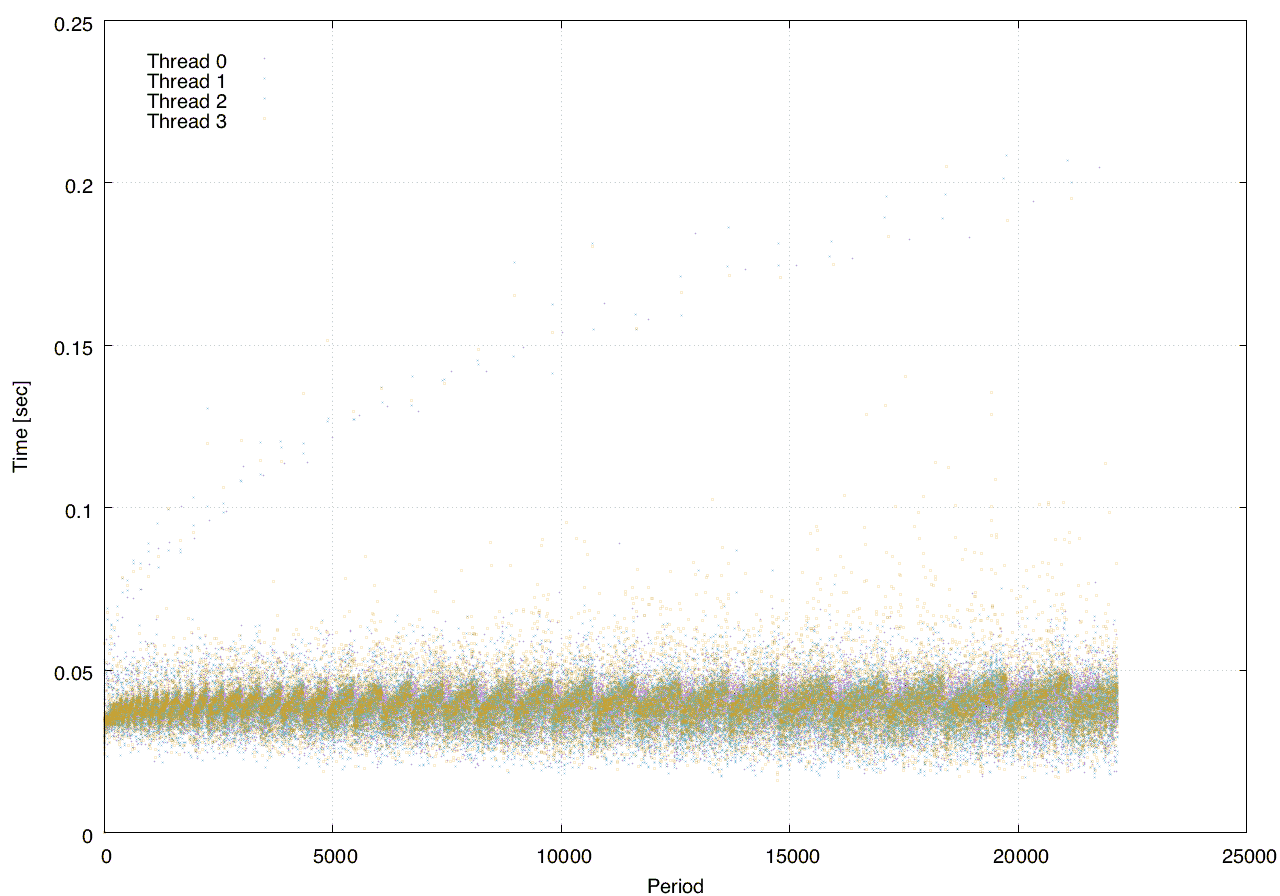This screenshot has width=1280, height=896.
Task: Click the Thread 2 legend label
Action: (x=186, y=101)
